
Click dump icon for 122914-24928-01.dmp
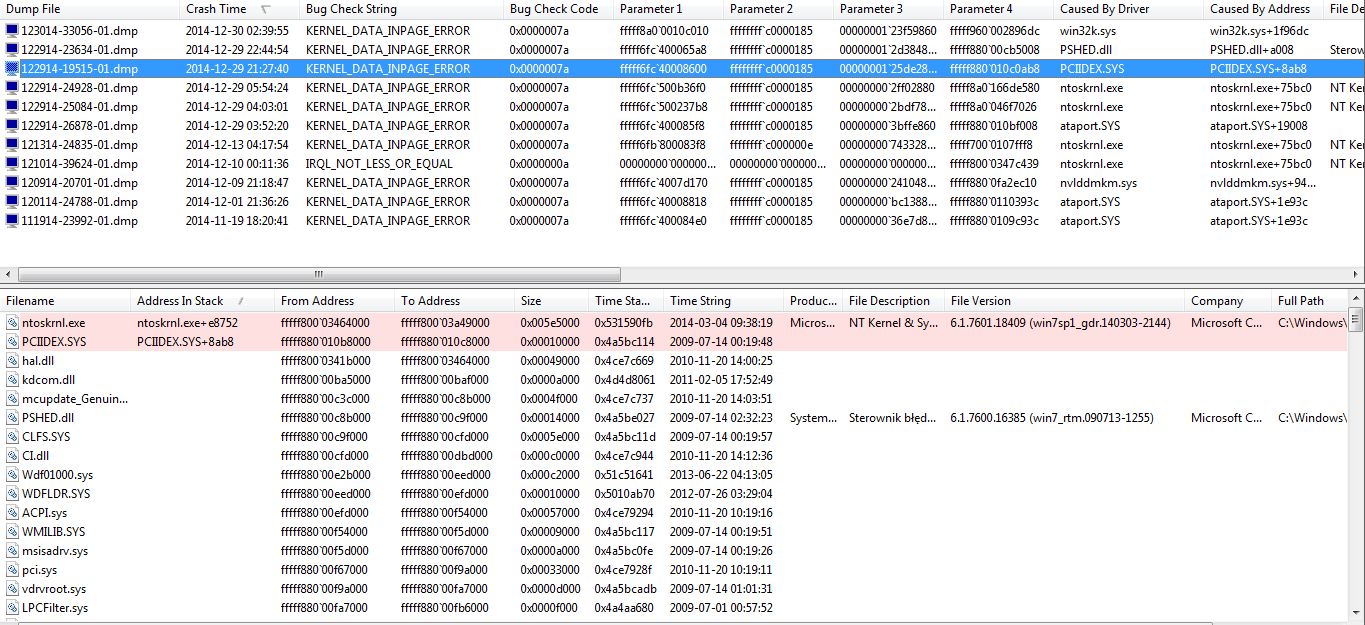[x=12, y=88]
